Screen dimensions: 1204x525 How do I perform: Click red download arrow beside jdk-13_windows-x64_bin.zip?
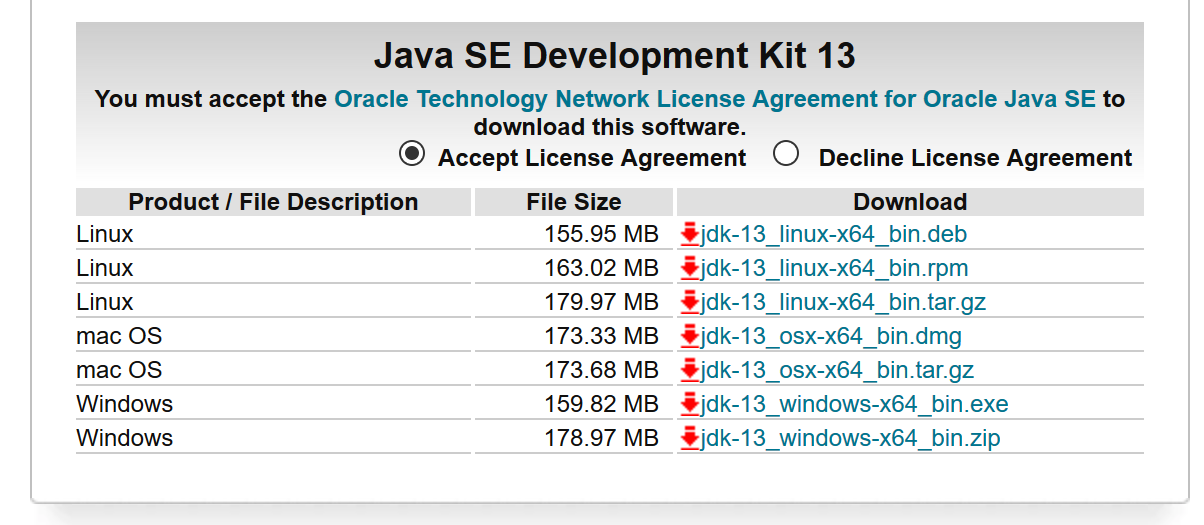point(689,439)
